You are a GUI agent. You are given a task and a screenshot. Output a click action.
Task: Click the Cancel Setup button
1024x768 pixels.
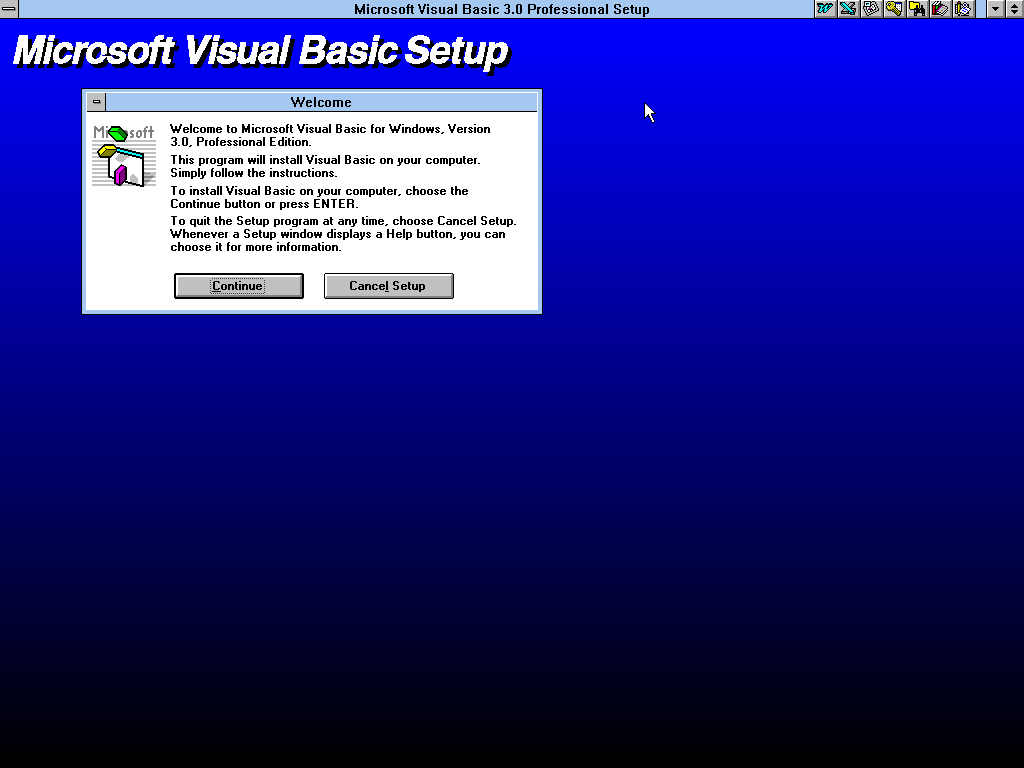tap(389, 286)
